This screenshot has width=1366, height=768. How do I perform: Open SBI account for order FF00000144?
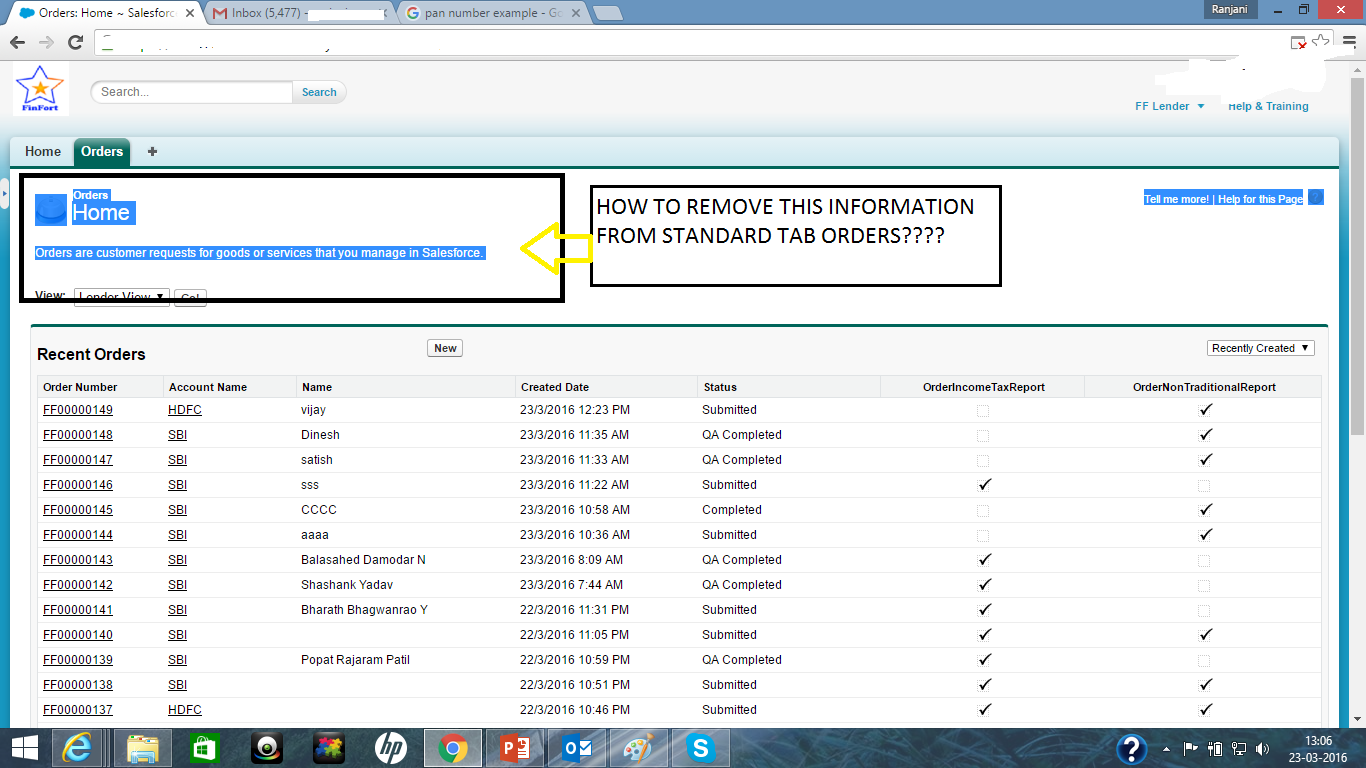coord(178,535)
